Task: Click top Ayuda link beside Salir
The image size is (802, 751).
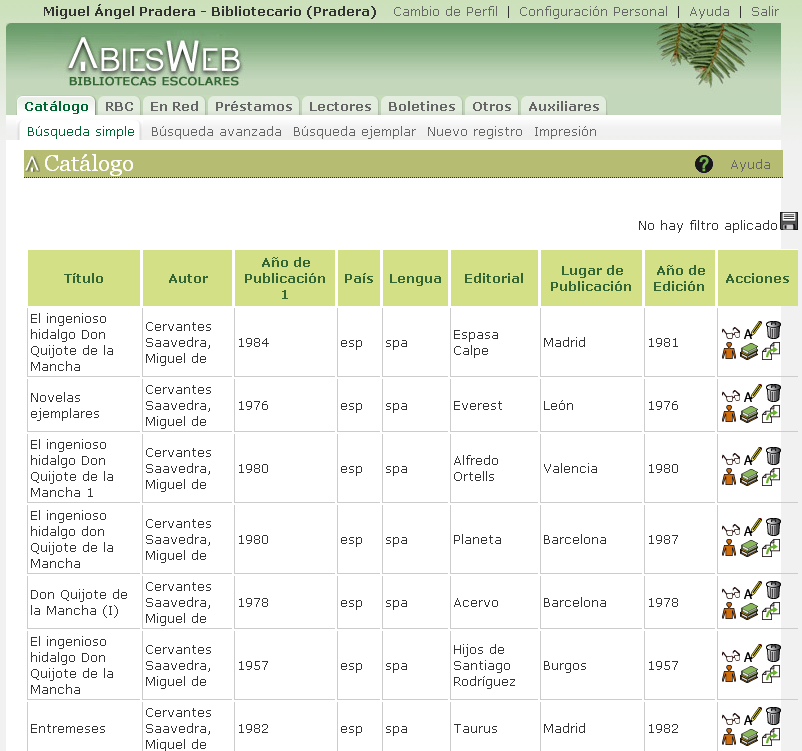Action: point(709,11)
